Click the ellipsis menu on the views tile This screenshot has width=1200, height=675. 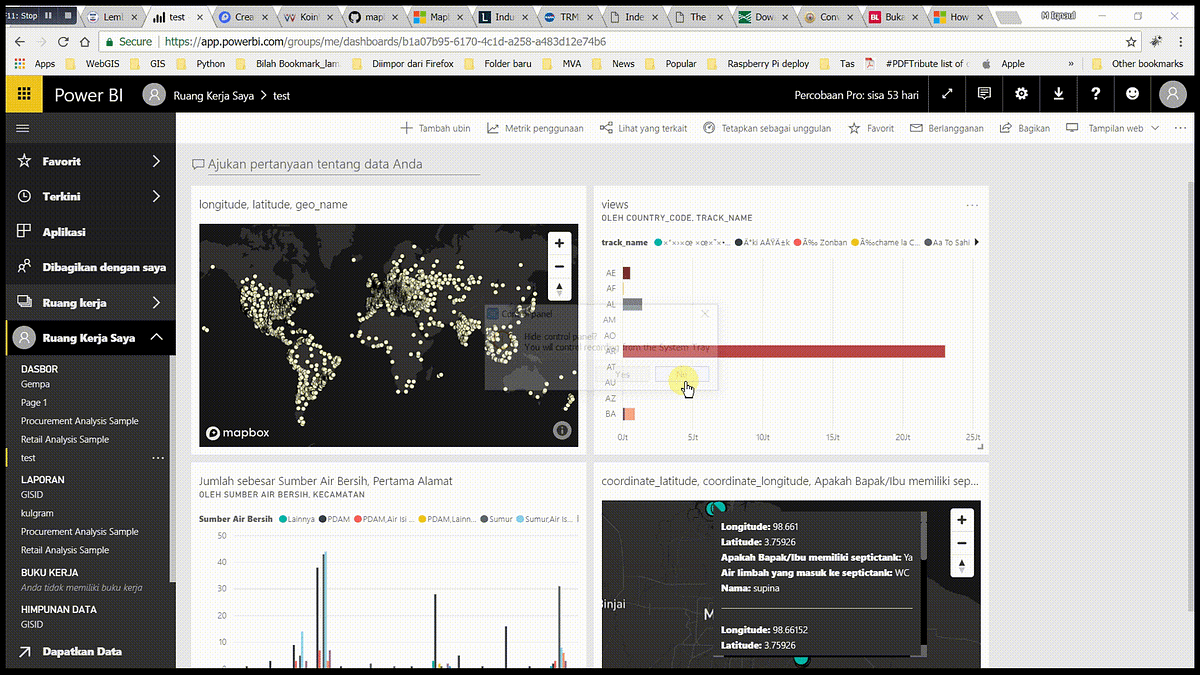(971, 204)
